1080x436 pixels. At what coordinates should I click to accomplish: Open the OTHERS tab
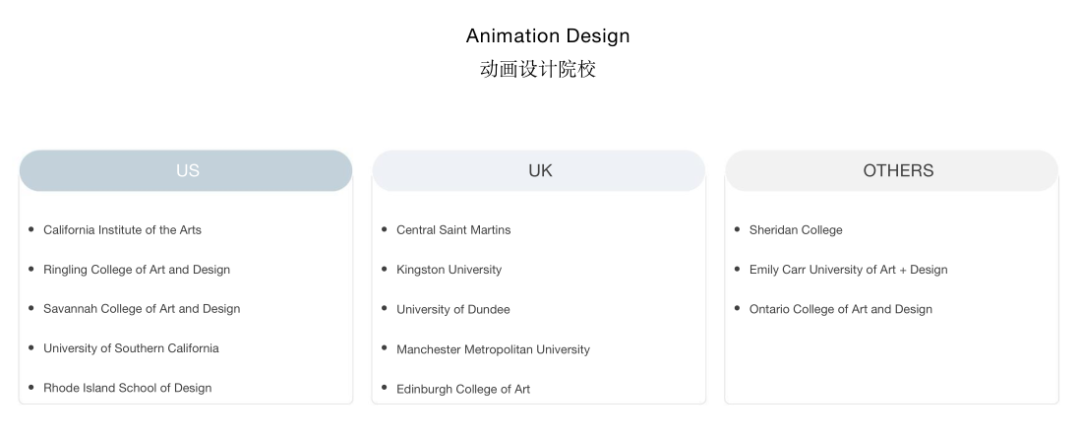[892, 171]
